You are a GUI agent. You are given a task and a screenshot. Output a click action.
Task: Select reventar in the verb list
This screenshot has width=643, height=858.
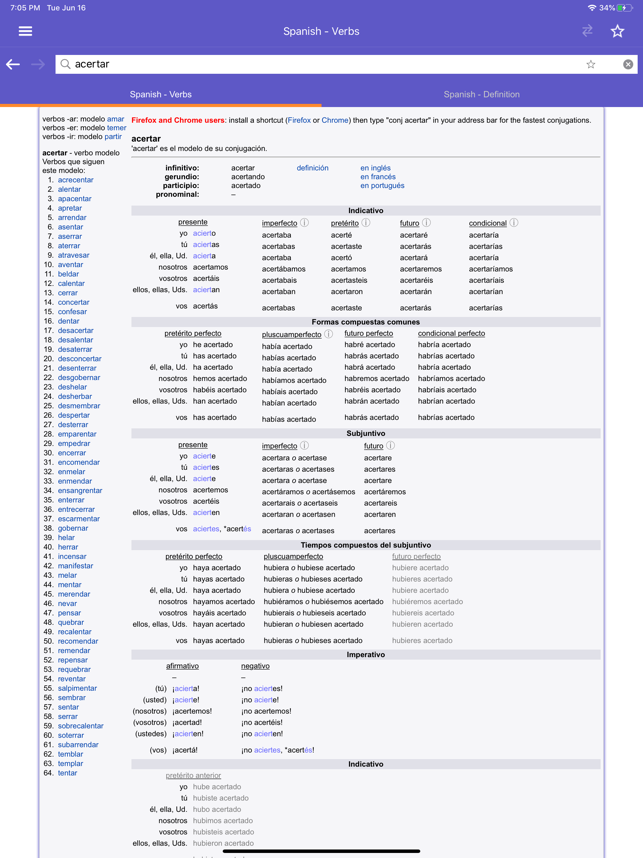(72, 679)
